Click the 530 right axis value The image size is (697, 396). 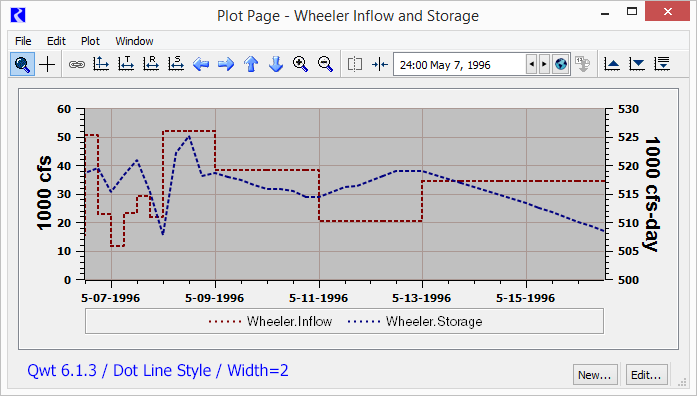click(628, 109)
